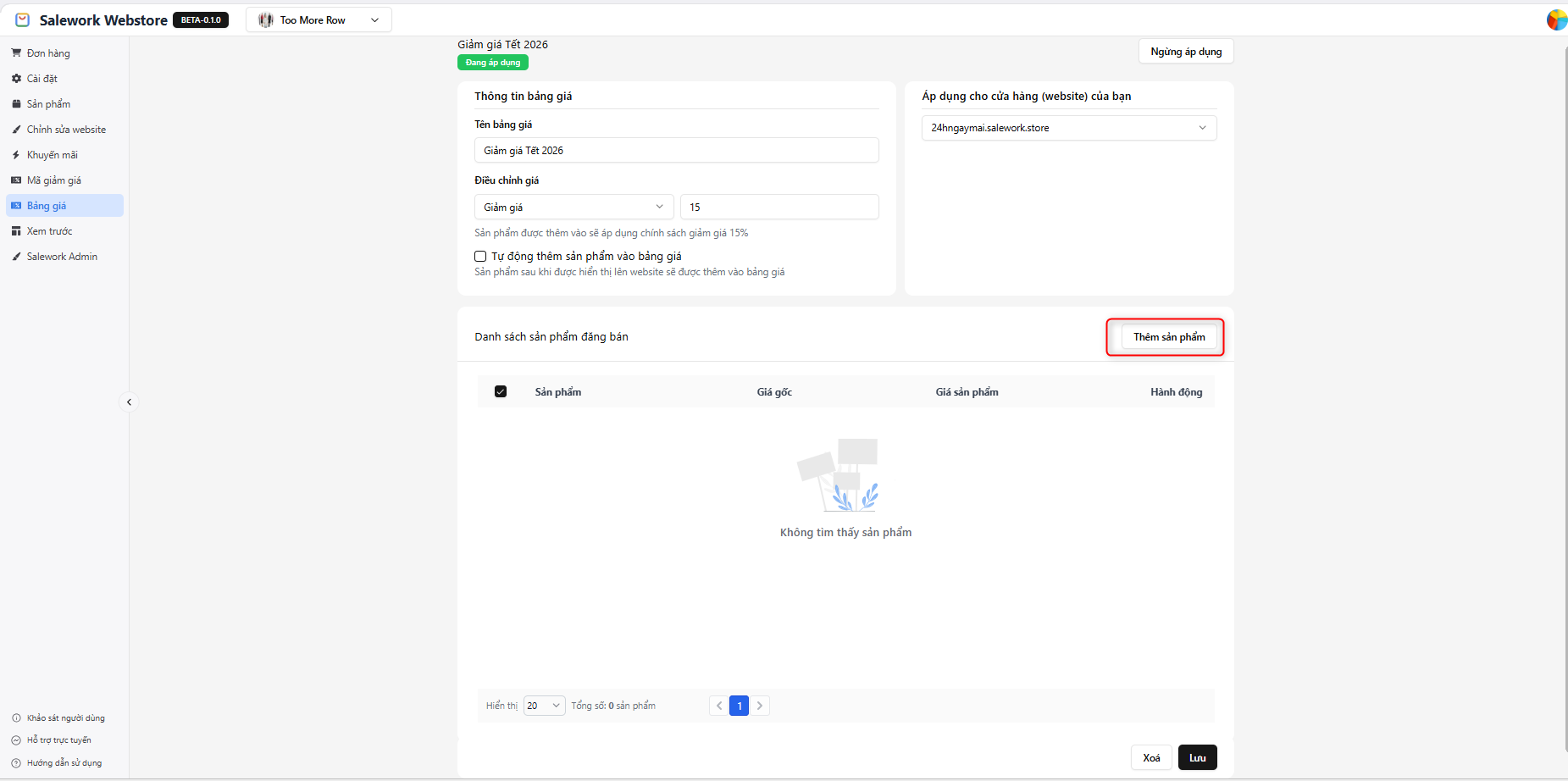Click the layout icon beside Xem trước
Screen dimensions: 1568x781
(x=16, y=231)
